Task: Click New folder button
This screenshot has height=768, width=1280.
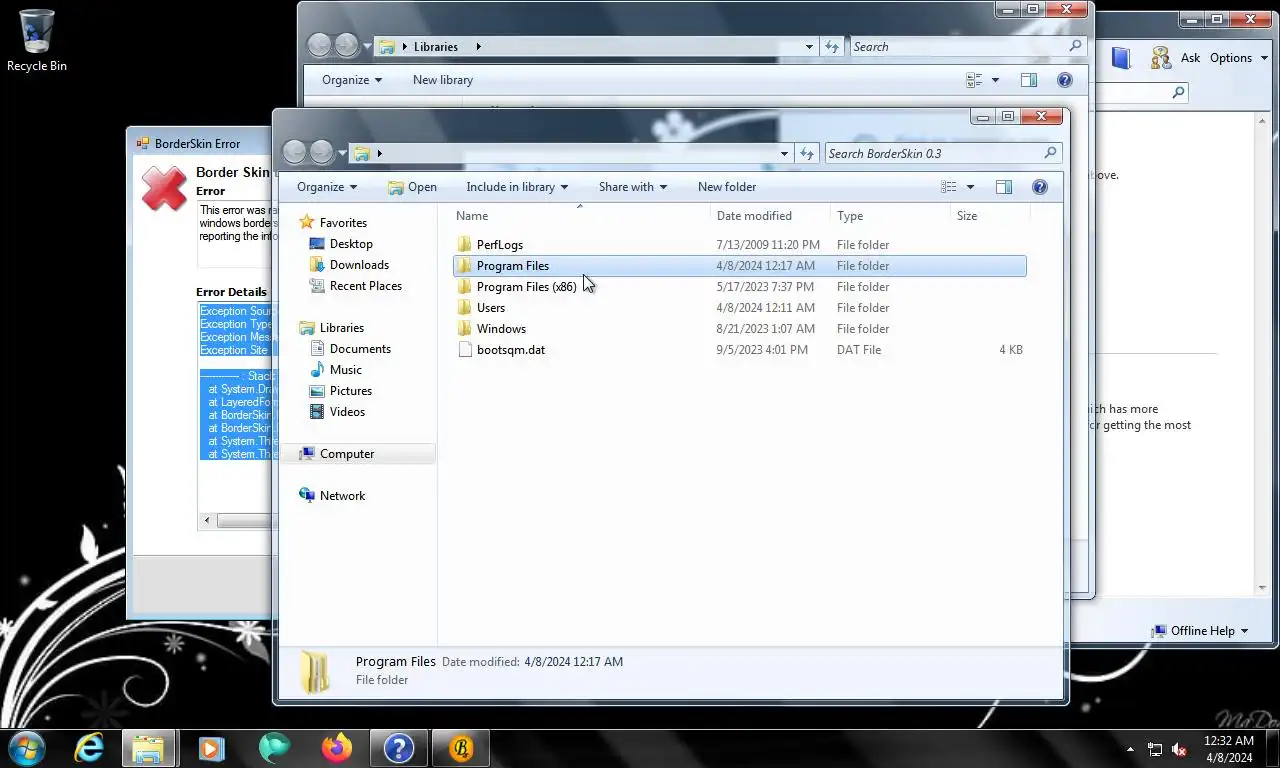Action: 727,187
